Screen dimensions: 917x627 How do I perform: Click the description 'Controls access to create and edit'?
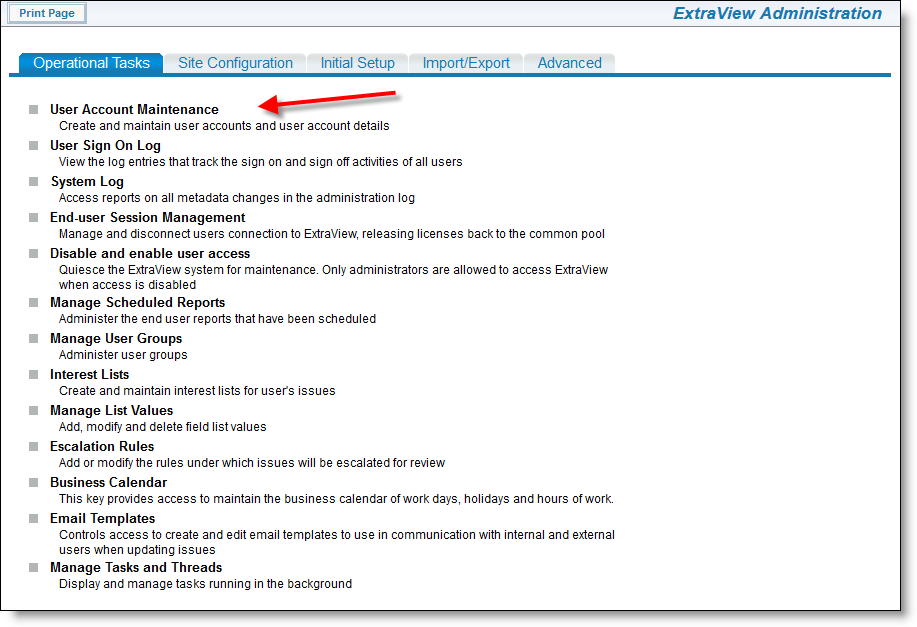(x=337, y=542)
